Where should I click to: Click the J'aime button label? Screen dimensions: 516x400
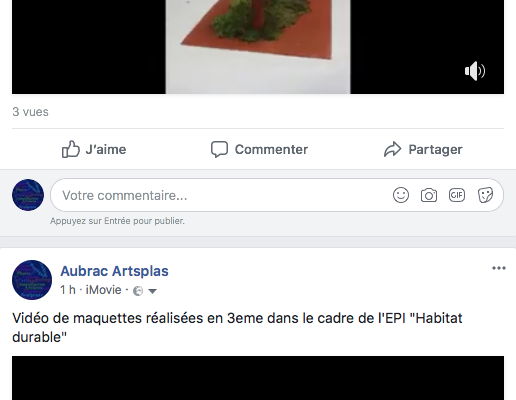click(106, 149)
